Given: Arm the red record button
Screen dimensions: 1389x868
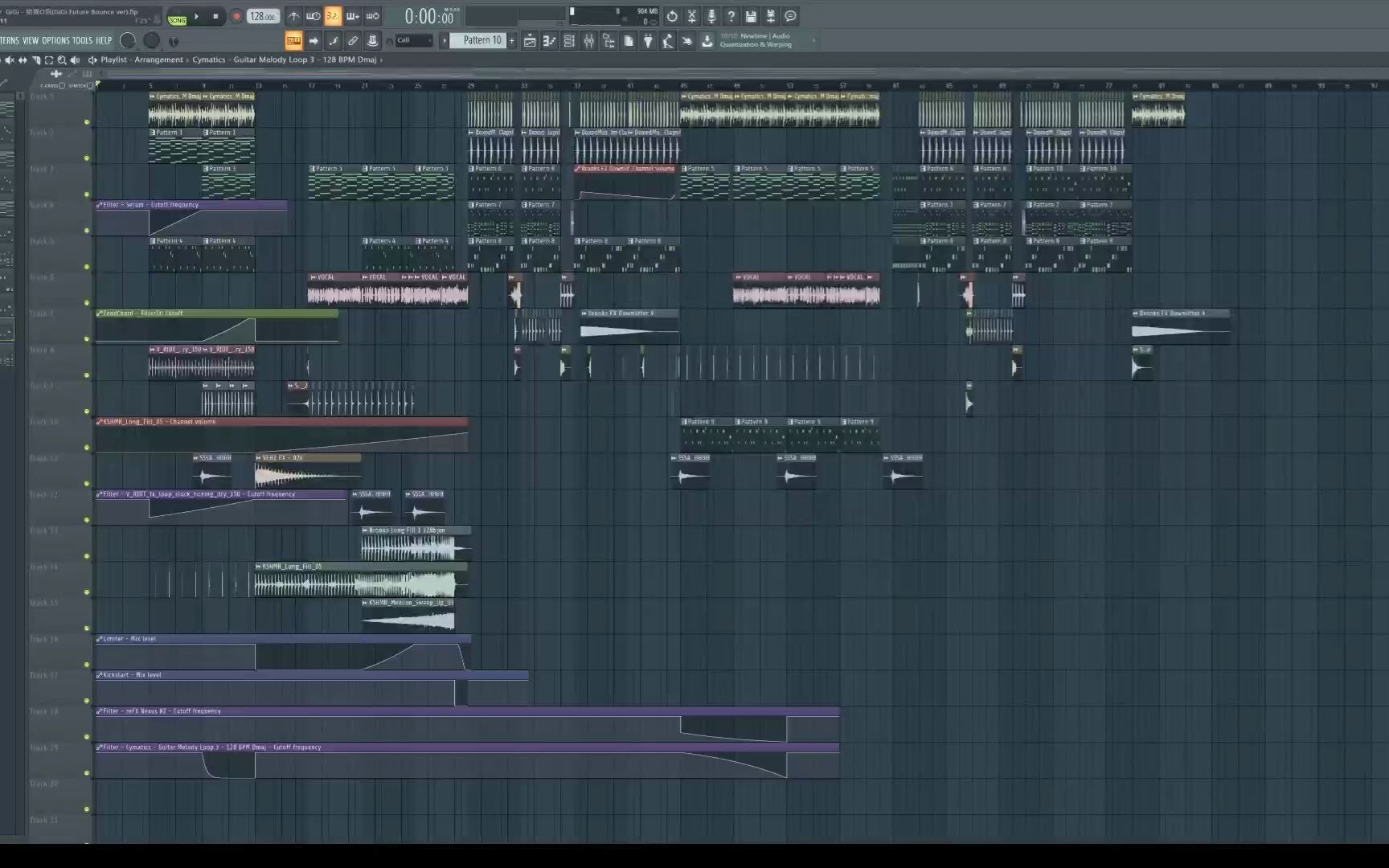Looking at the screenshot, I should 236,16.
